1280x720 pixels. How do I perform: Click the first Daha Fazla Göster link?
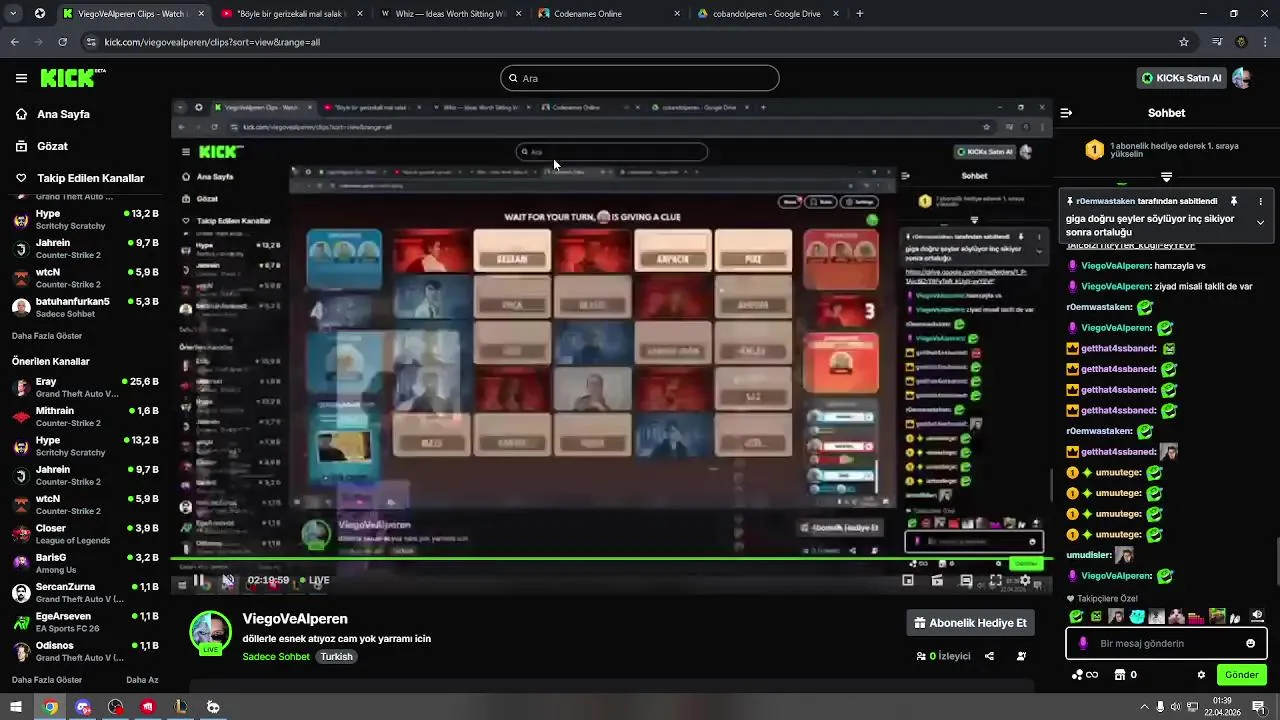point(47,336)
